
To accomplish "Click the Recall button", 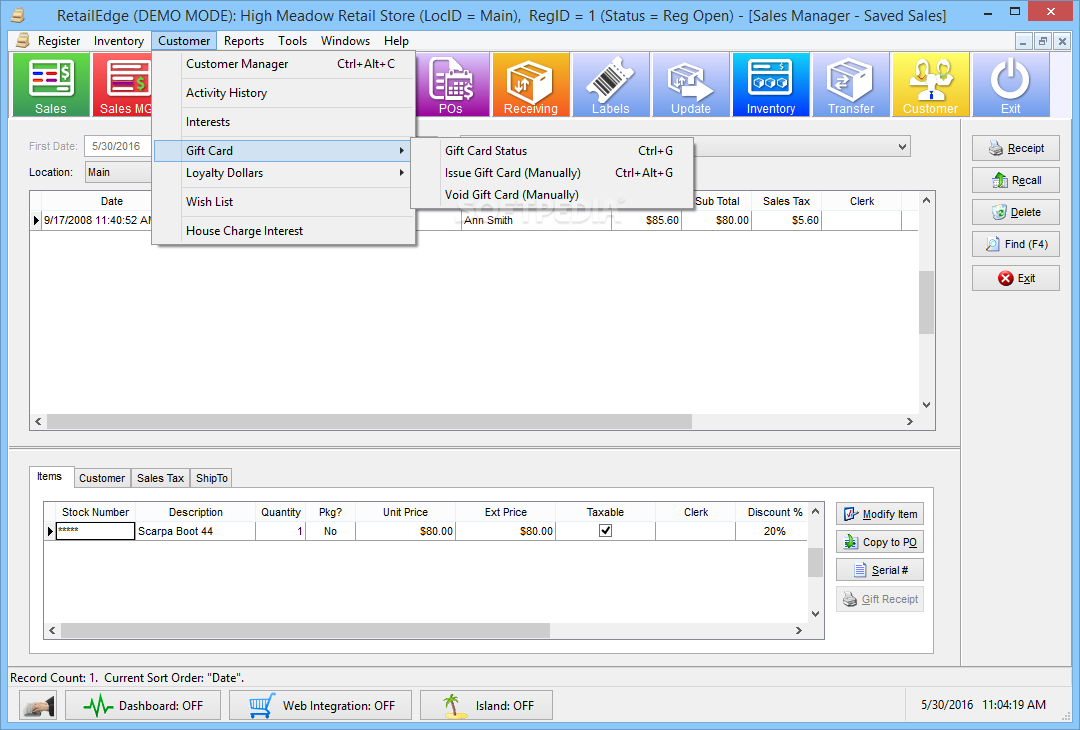I will click(1015, 180).
